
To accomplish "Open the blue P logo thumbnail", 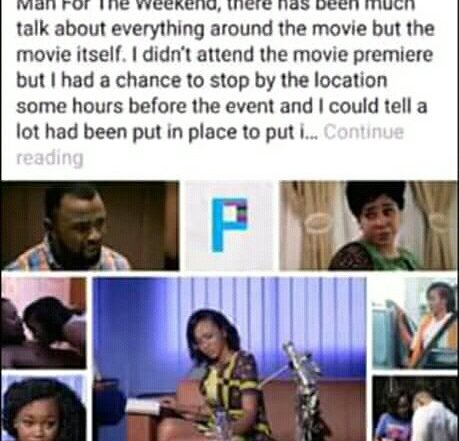I will (229, 226).
